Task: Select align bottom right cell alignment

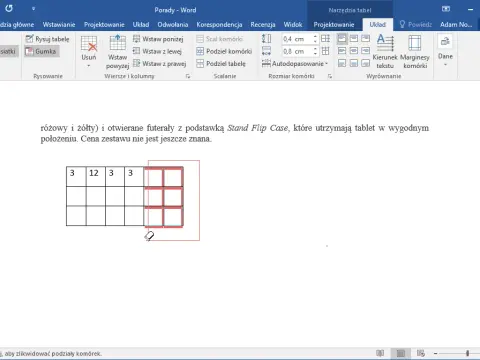Action: [x=365, y=63]
